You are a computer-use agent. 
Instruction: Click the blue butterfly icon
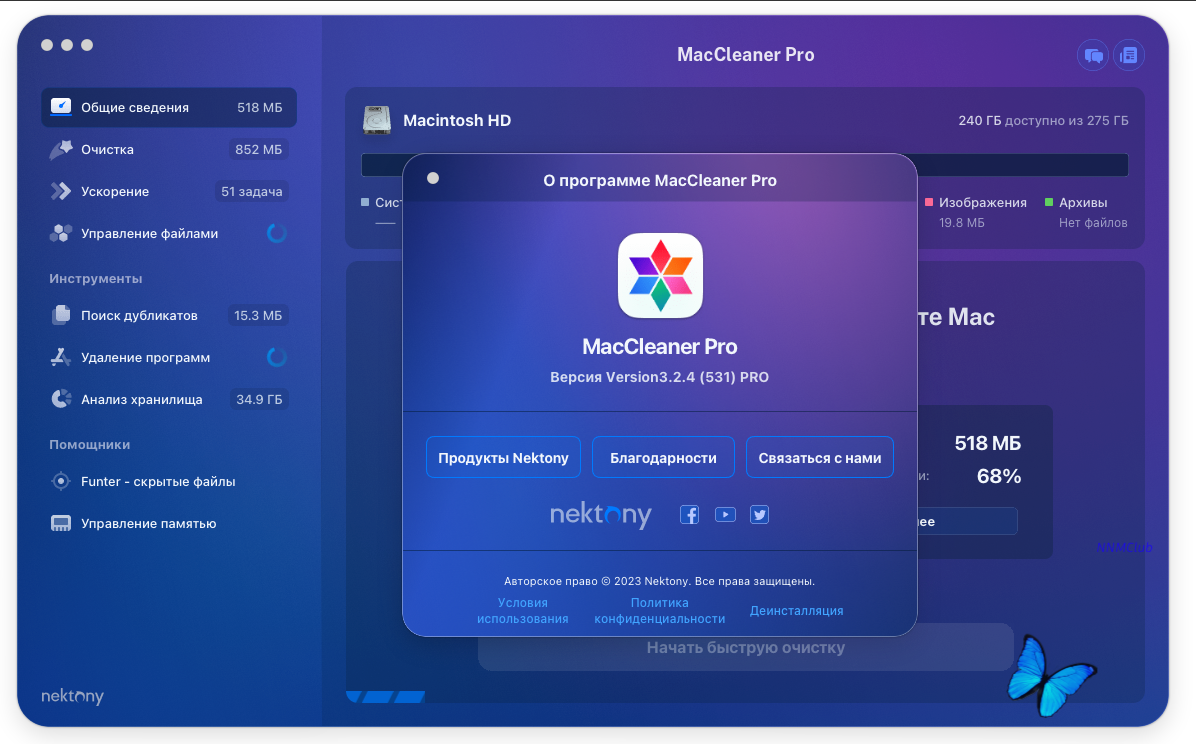coord(1051,676)
